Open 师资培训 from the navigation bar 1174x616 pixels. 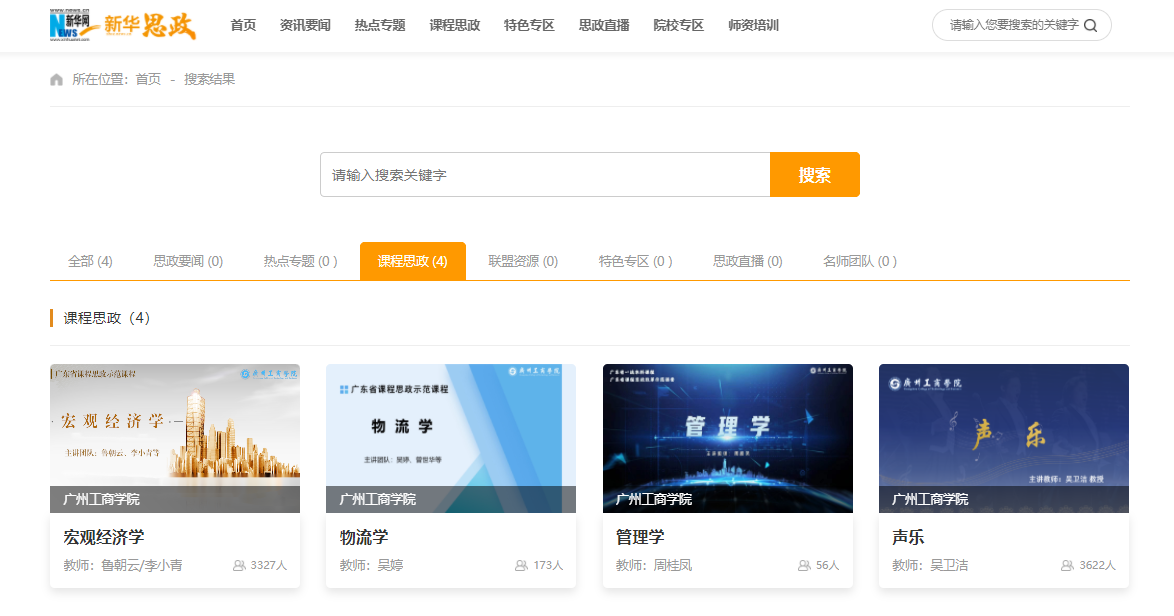[x=753, y=26]
